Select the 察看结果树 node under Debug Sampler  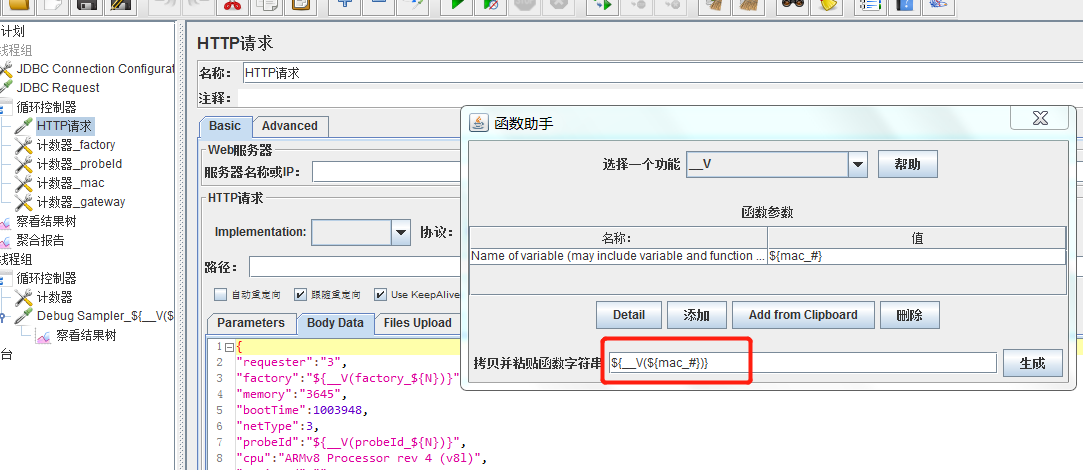pos(86,336)
